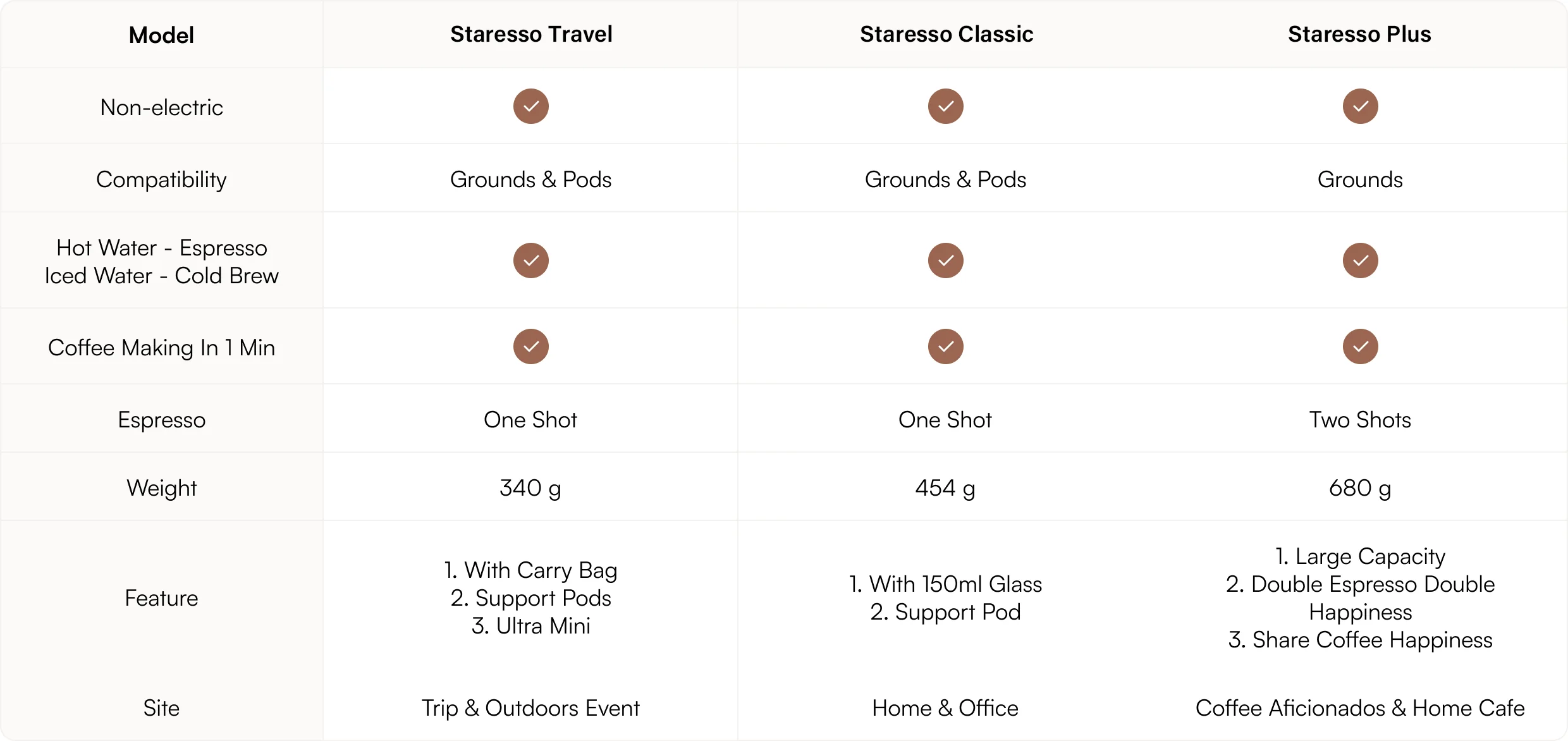Select the Staresso Plus column header

1359,34
